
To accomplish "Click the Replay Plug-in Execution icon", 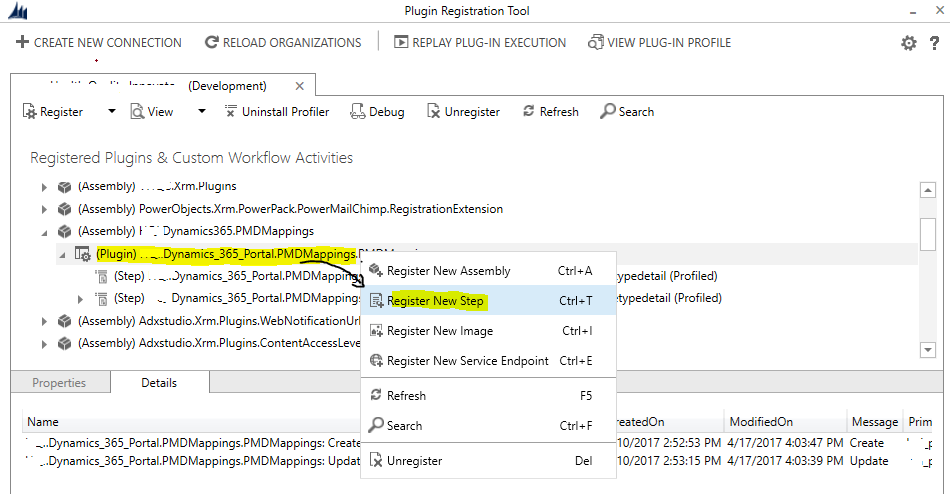I will point(401,43).
